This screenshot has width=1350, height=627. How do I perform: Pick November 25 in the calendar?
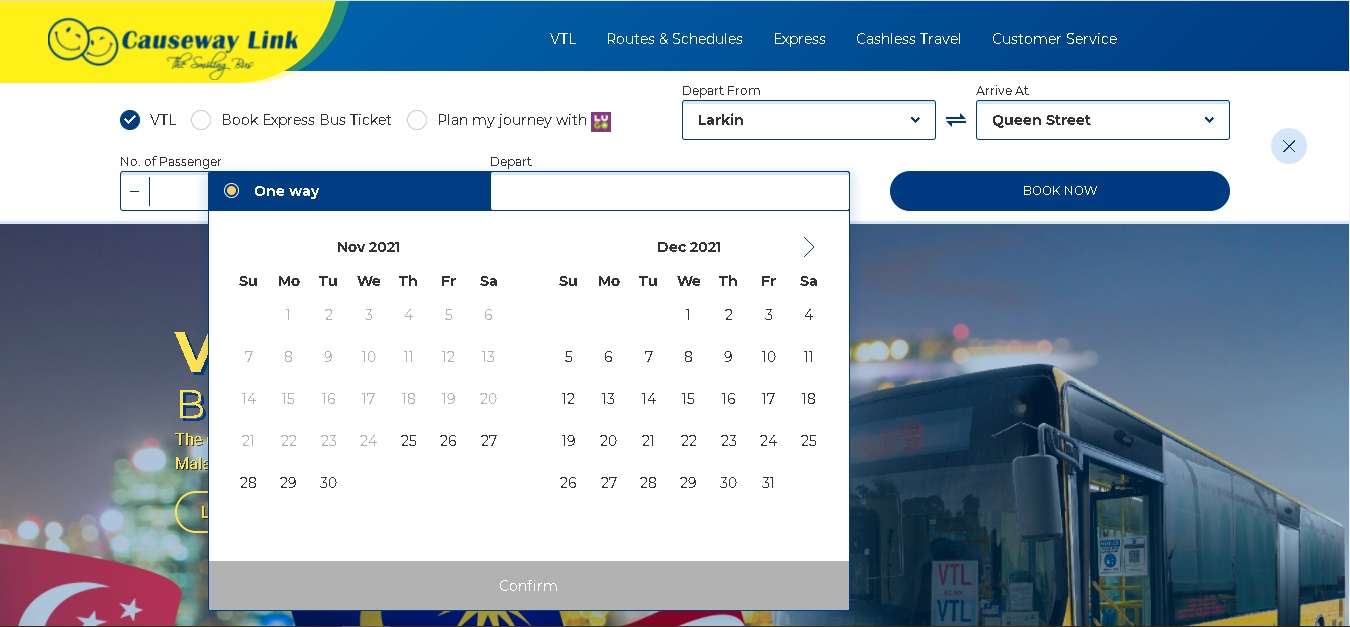[x=408, y=441]
